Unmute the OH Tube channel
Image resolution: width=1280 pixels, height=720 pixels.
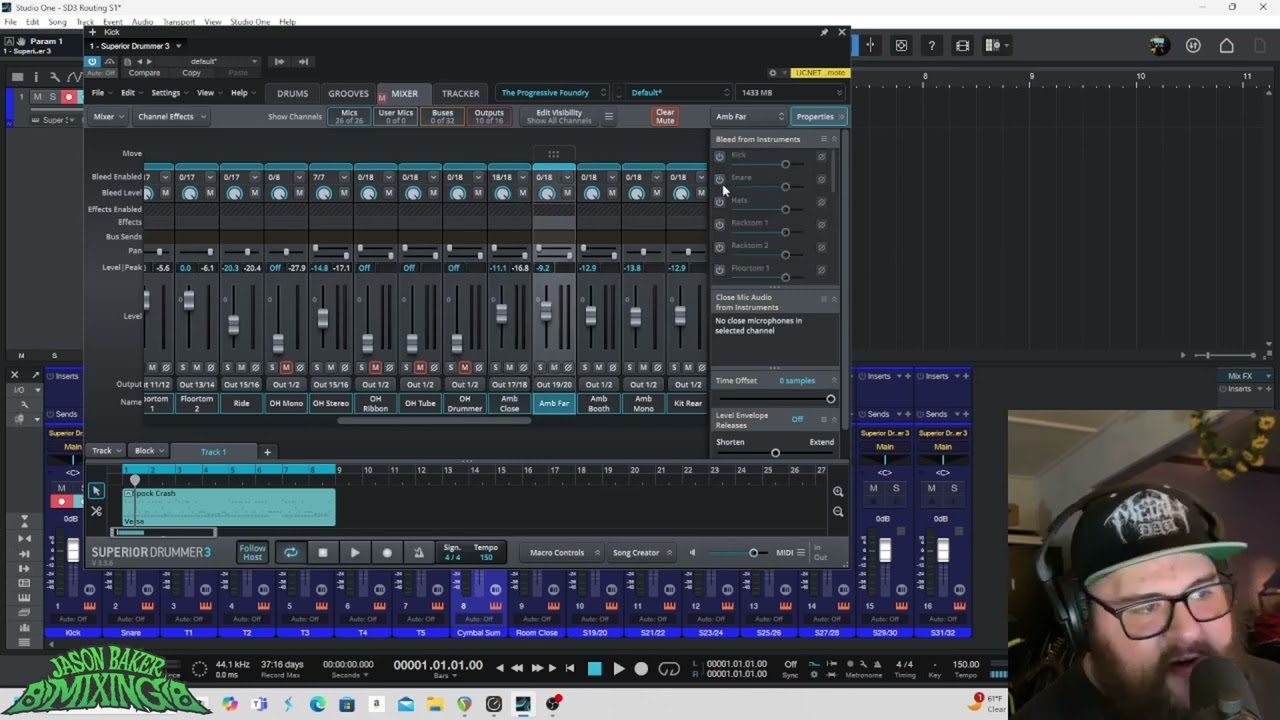click(x=420, y=368)
